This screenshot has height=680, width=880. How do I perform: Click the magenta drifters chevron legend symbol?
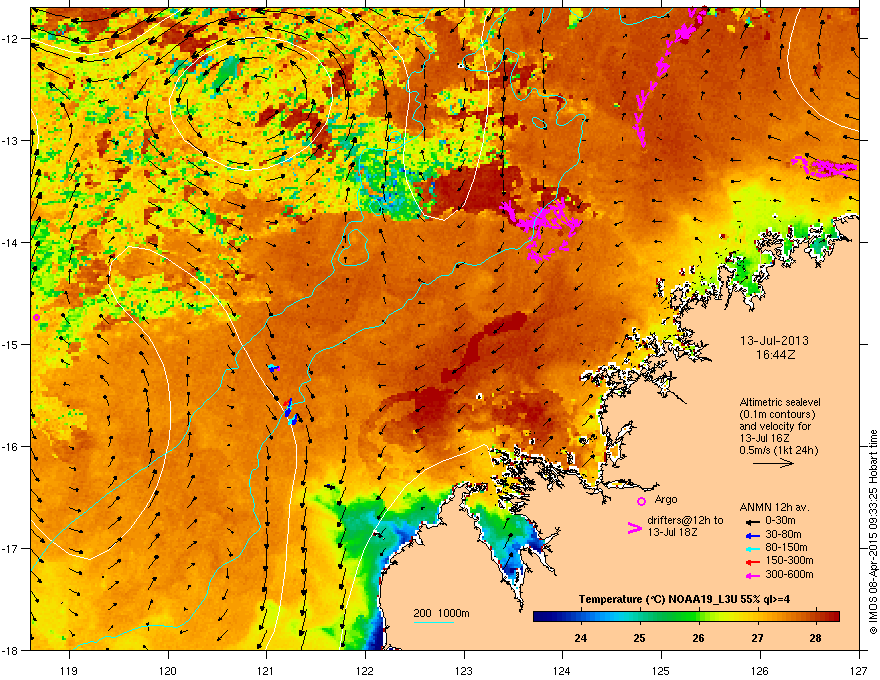[x=634, y=528]
